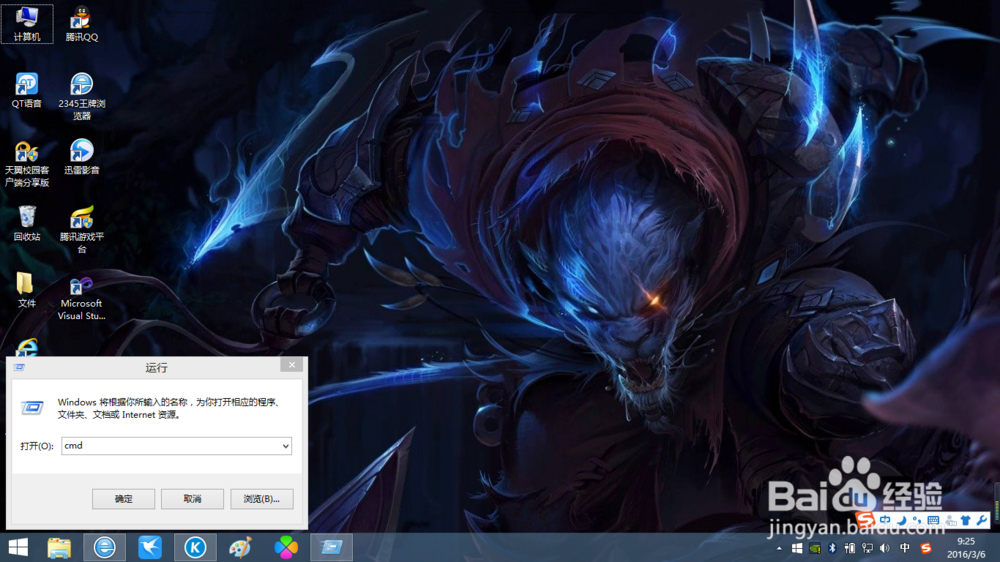Click the user account icon on Sogou toolbar
Image resolution: width=1000 pixels, height=562 pixels.
tap(950, 521)
